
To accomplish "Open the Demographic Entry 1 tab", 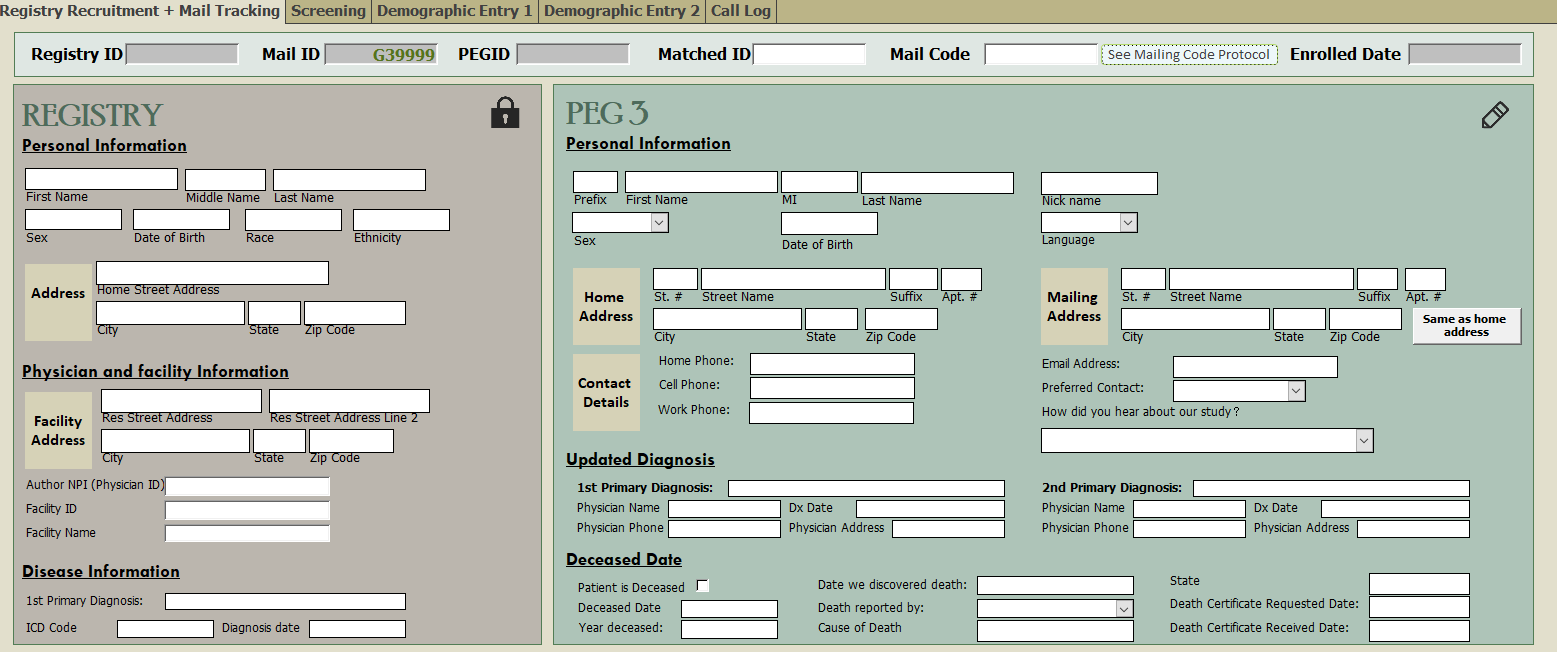I will pyautogui.click(x=455, y=11).
